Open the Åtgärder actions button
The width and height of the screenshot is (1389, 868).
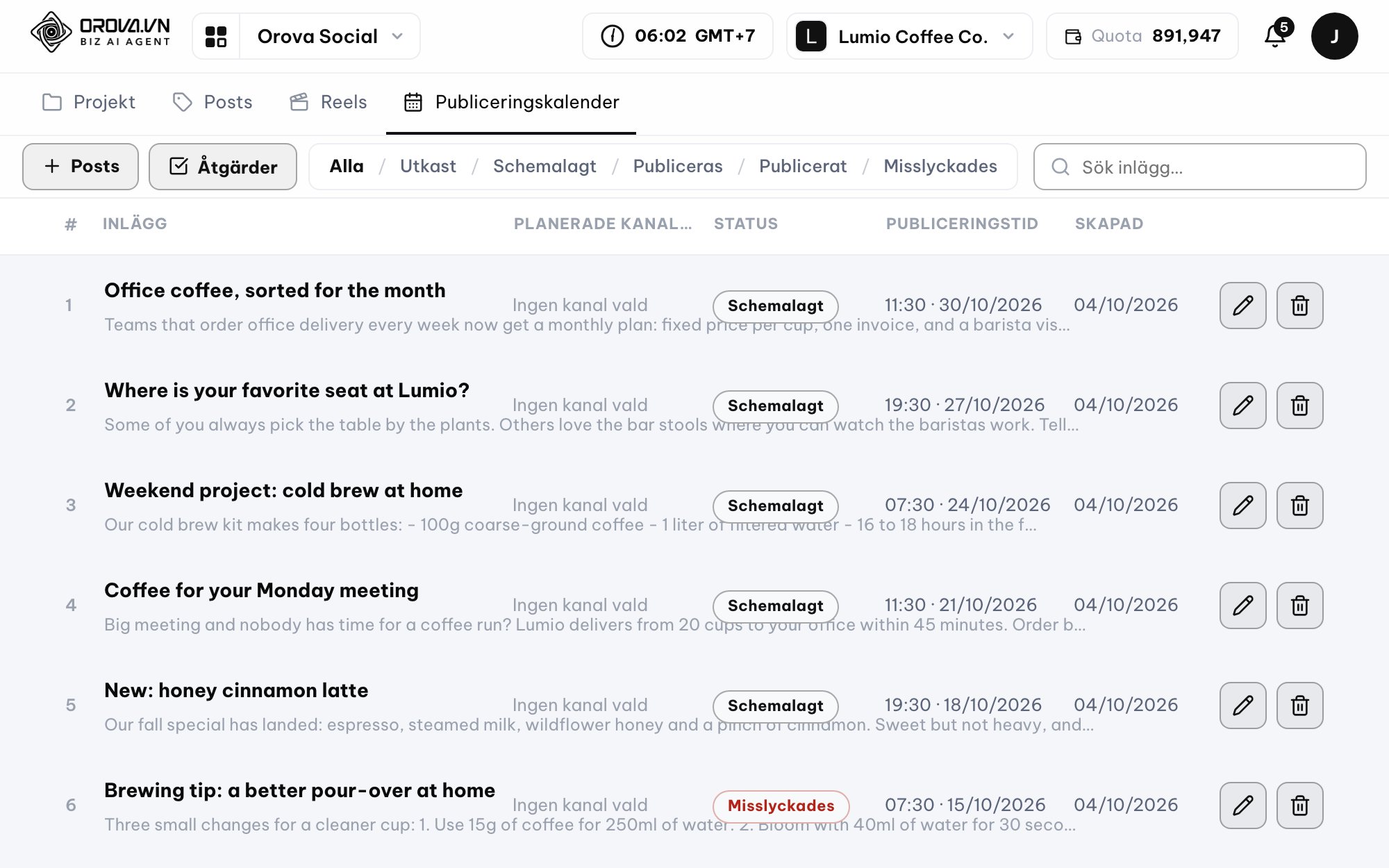pos(223,167)
